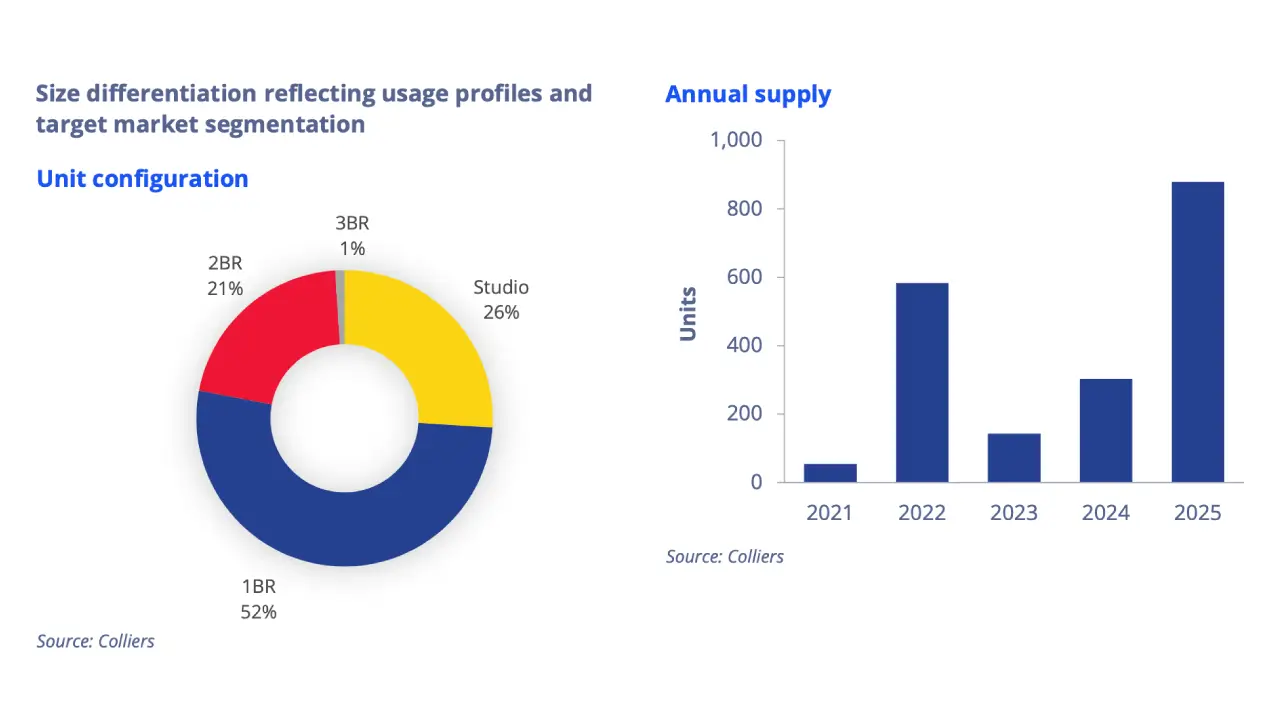Click the 1BR 52% label

coord(258,599)
